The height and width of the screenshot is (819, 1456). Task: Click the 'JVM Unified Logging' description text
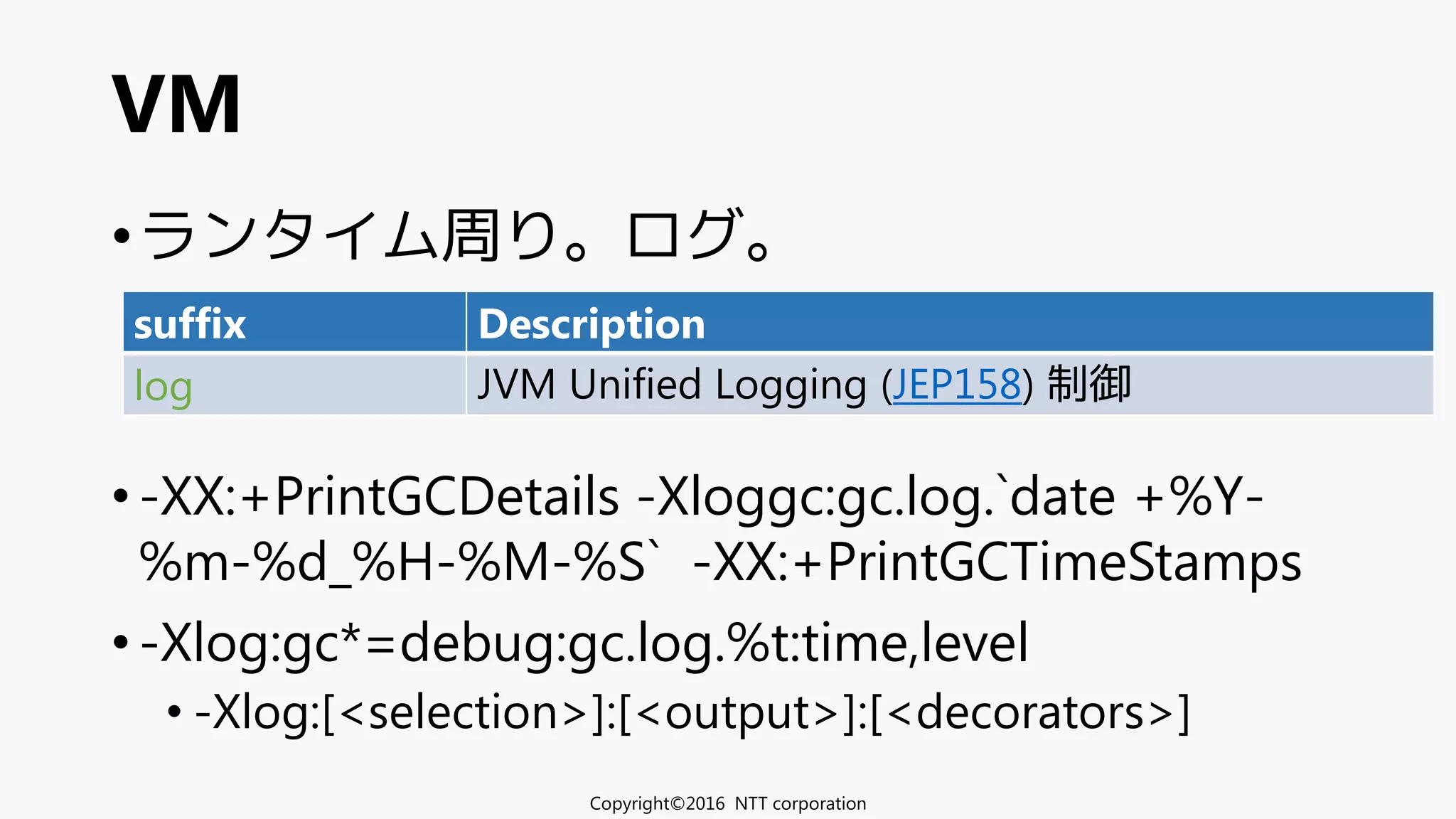pos(672,385)
